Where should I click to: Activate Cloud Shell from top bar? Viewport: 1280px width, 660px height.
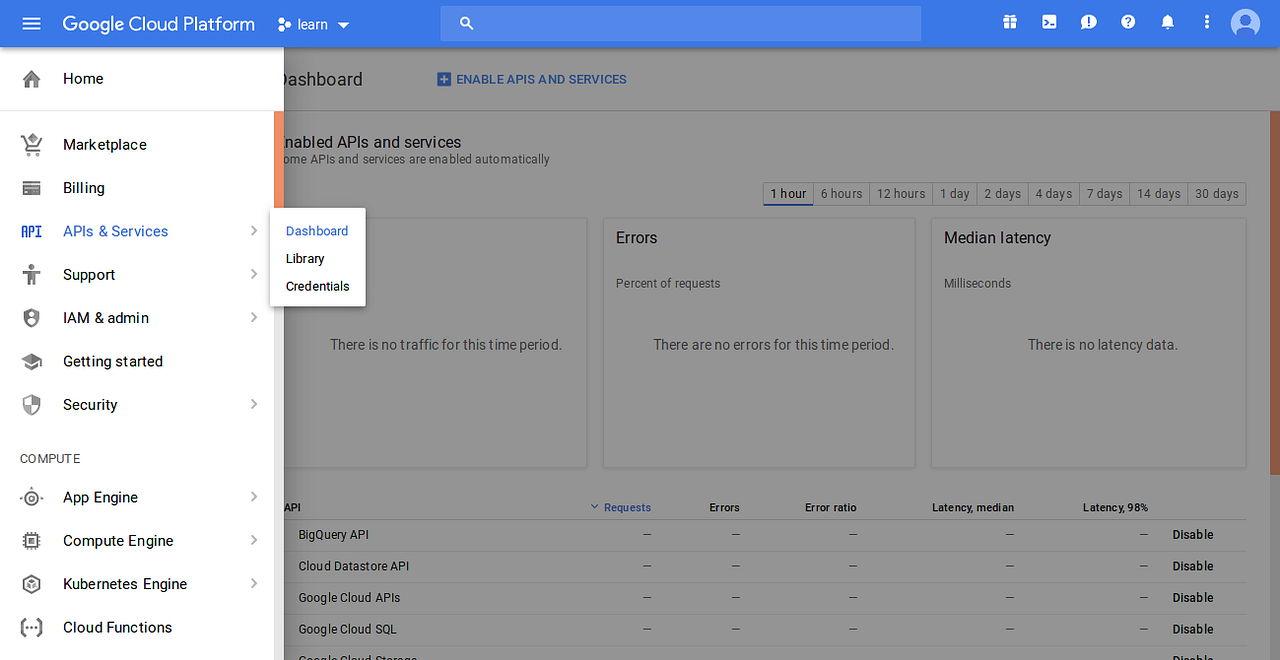1048,21
